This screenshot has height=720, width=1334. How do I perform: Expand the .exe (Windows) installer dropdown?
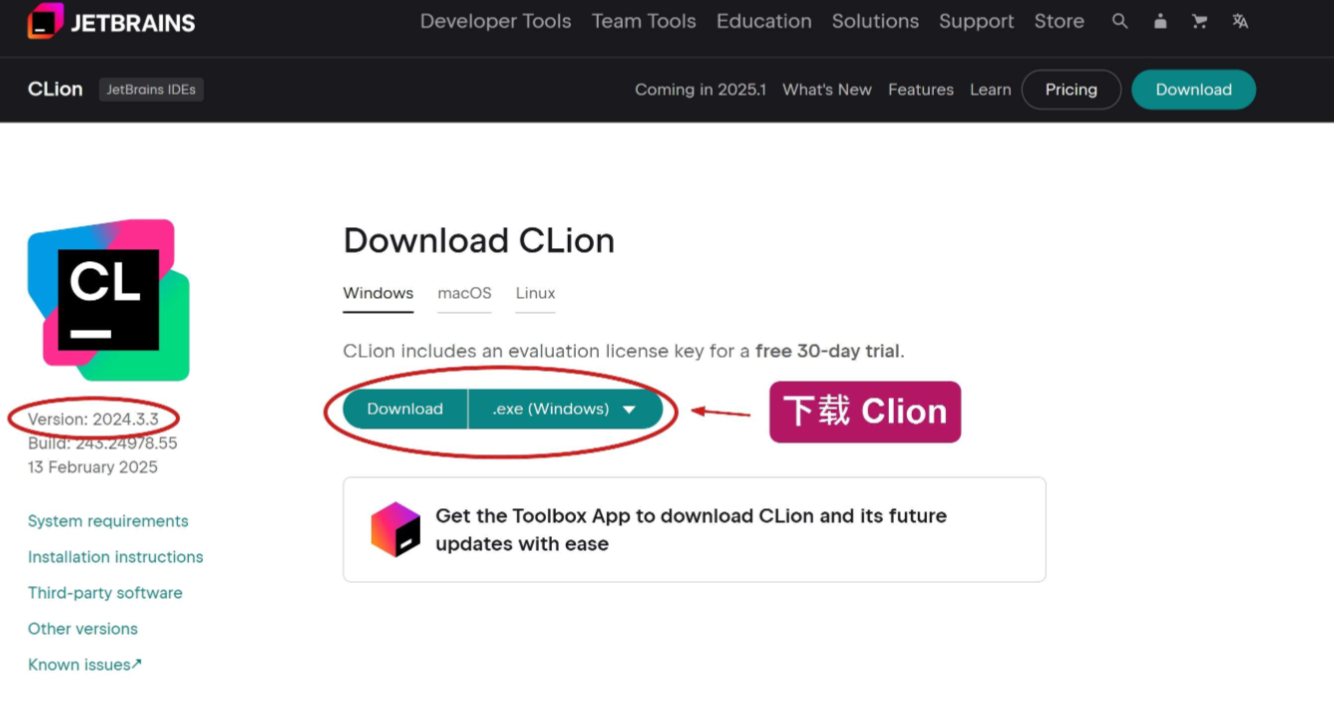(565, 409)
